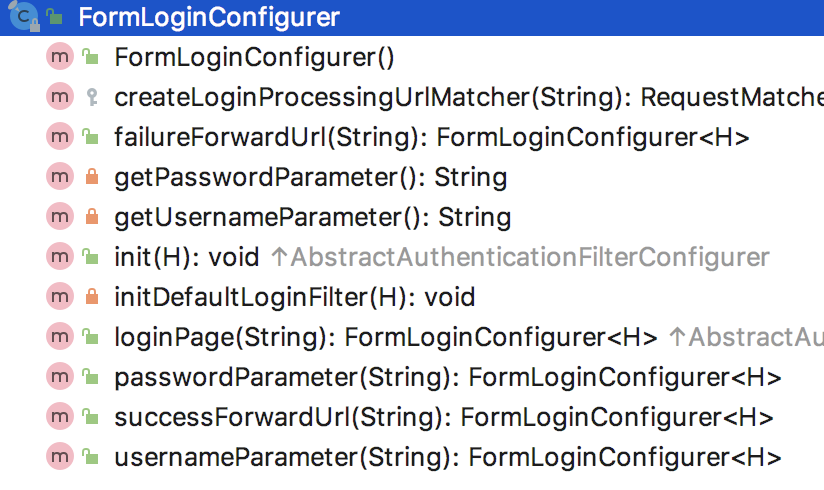Click the green public icon beside successForwardUrl

click(91, 417)
